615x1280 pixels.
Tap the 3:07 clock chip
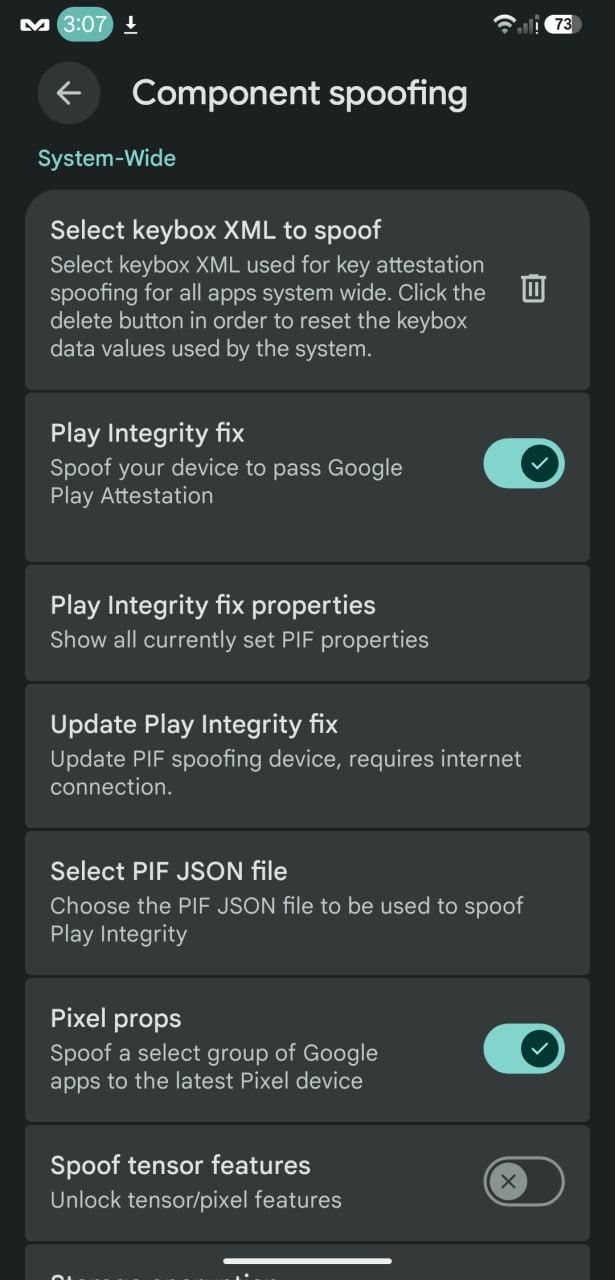click(85, 25)
